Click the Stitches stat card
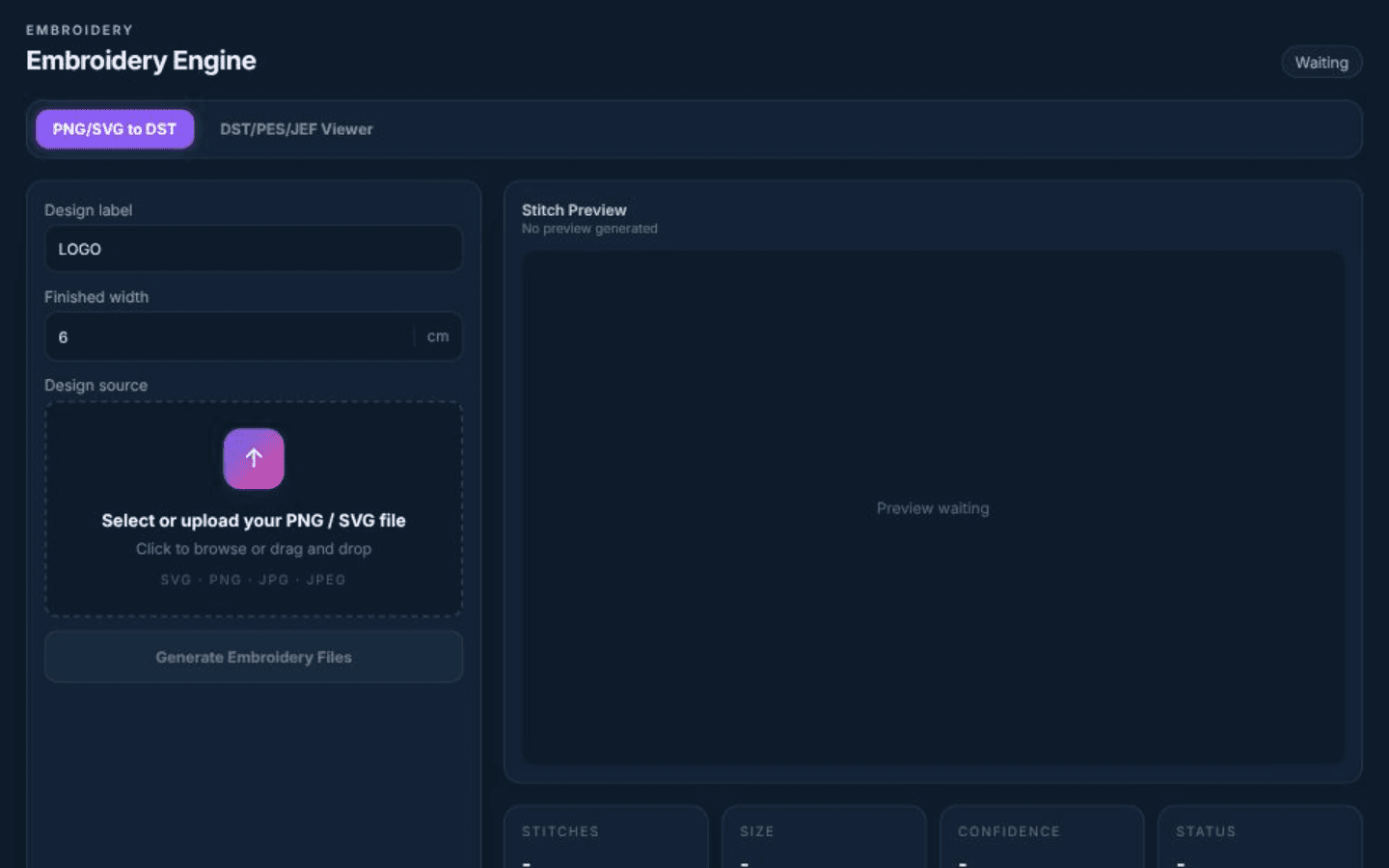 [606, 837]
